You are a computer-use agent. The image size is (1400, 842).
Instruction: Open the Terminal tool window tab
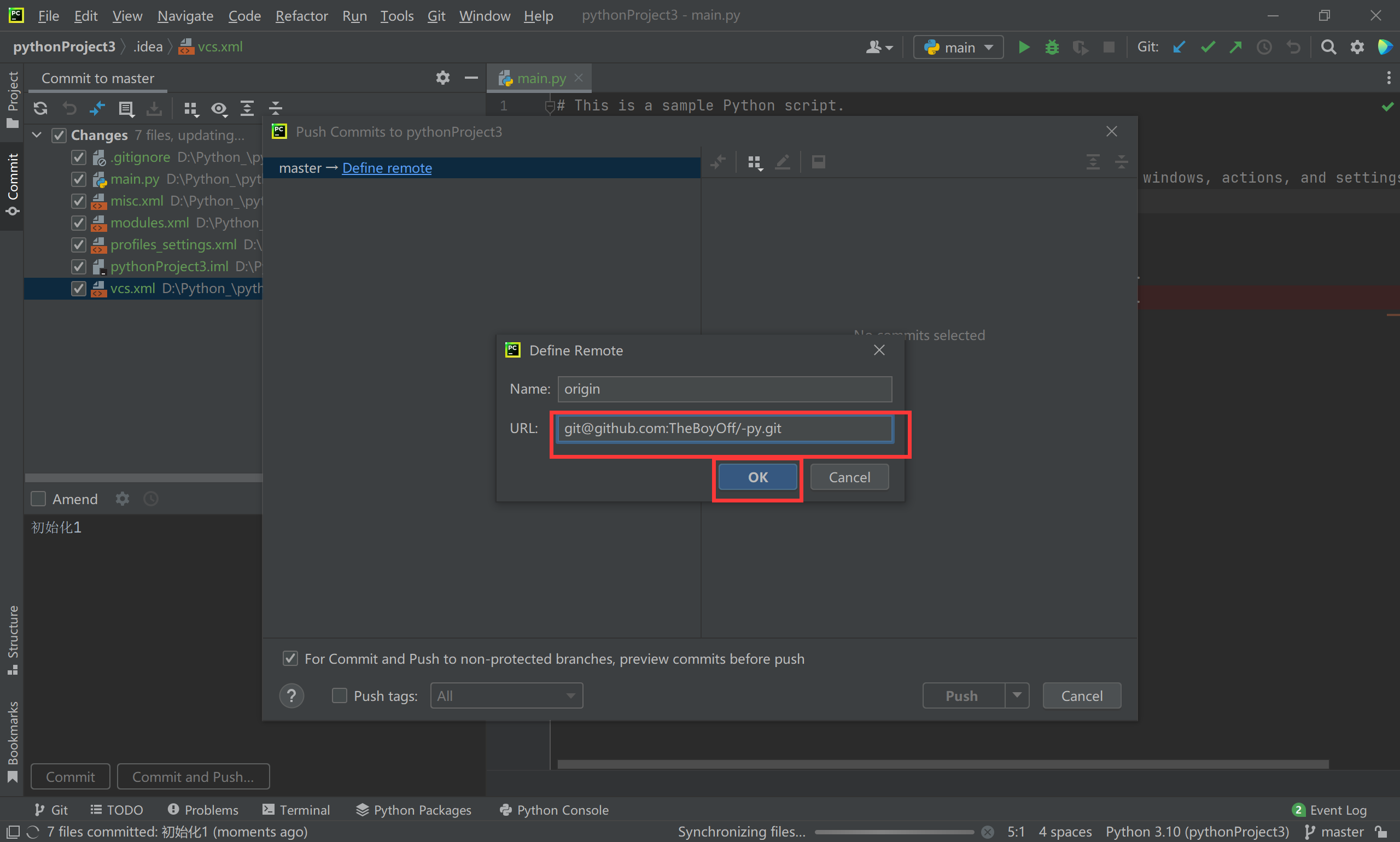pyautogui.click(x=296, y=810)
